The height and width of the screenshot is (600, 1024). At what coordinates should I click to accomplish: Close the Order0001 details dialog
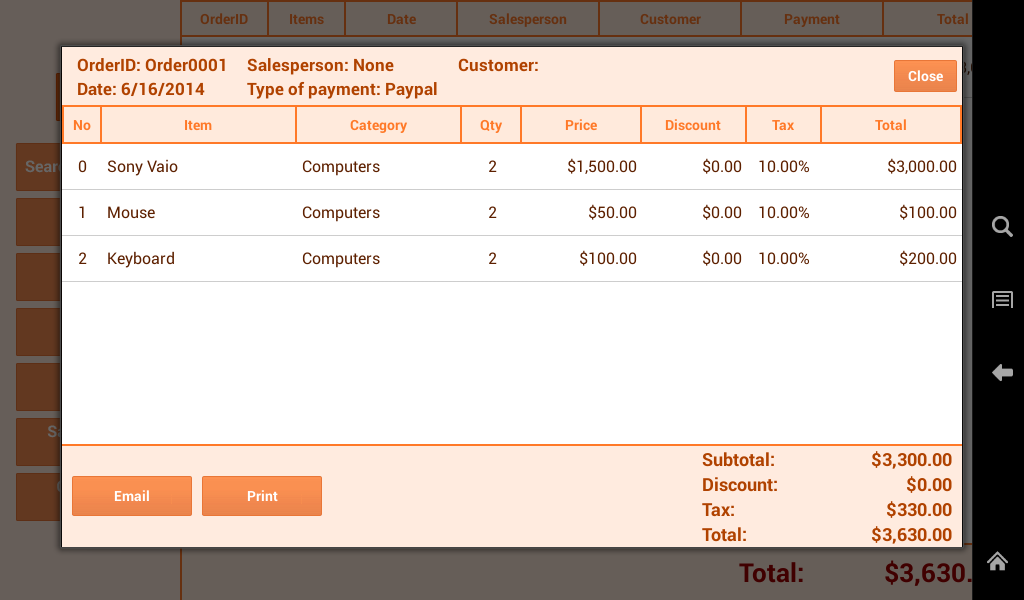point(924,75)
